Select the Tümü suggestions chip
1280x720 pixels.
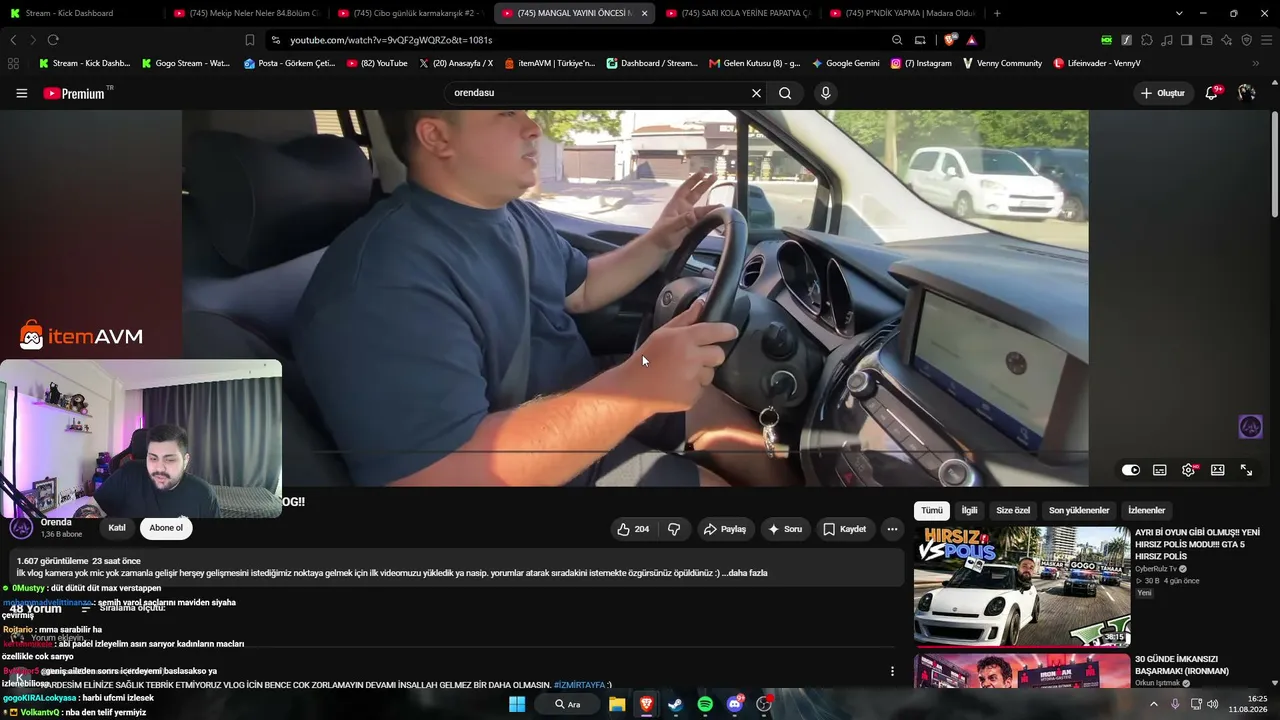coord(932,510)
